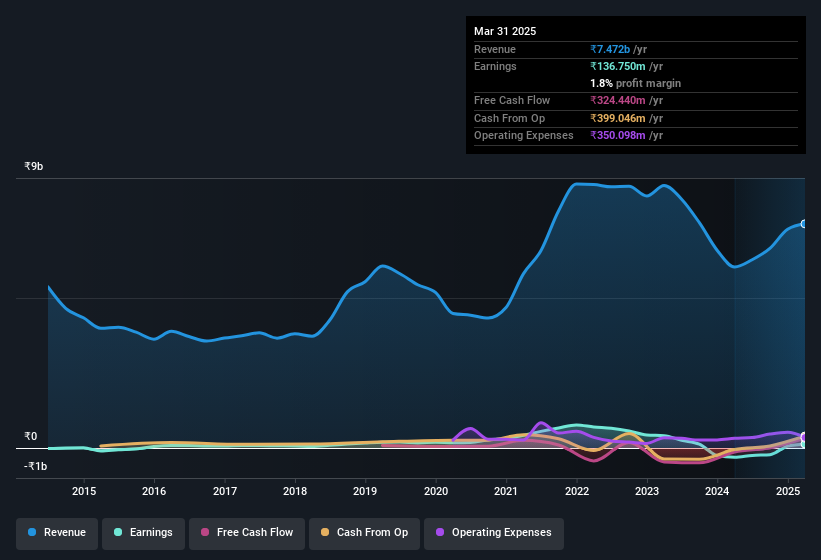The width and height of the screenshot is (821, 560).
Task: Click the 1.8% profit margin text
Action: (635, 84)
